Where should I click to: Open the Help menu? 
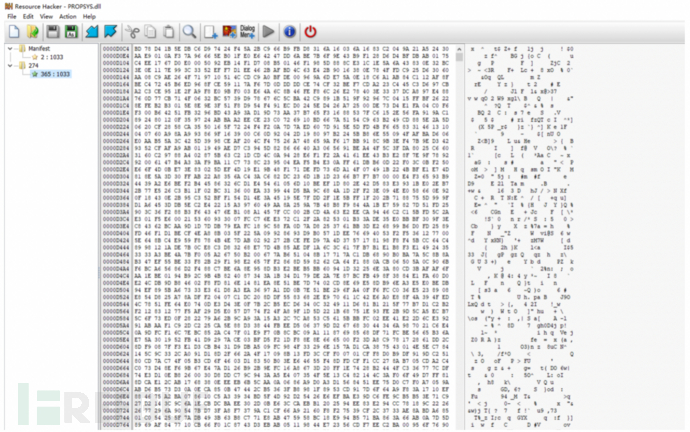89,17
